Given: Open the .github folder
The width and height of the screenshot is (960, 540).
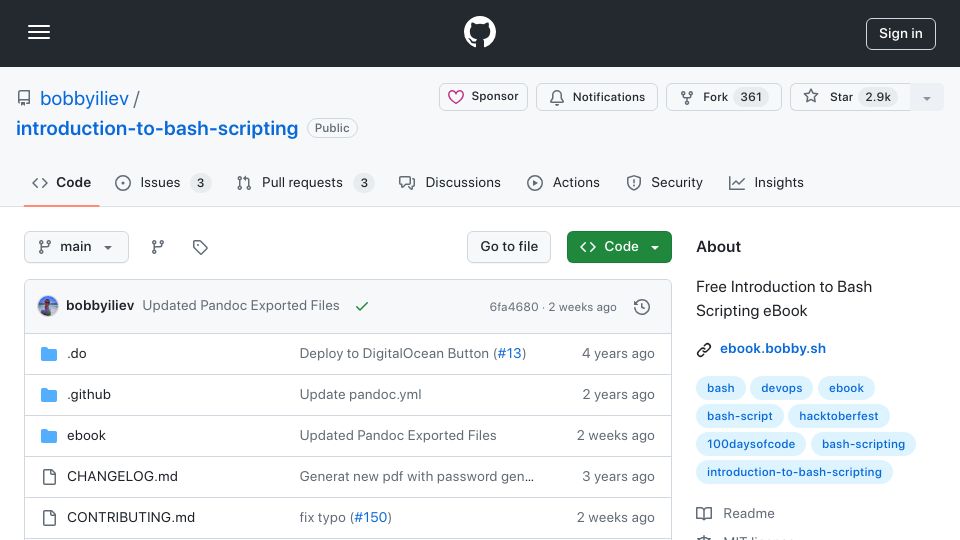Looking at the screenshot, I should tap(89, 394).
